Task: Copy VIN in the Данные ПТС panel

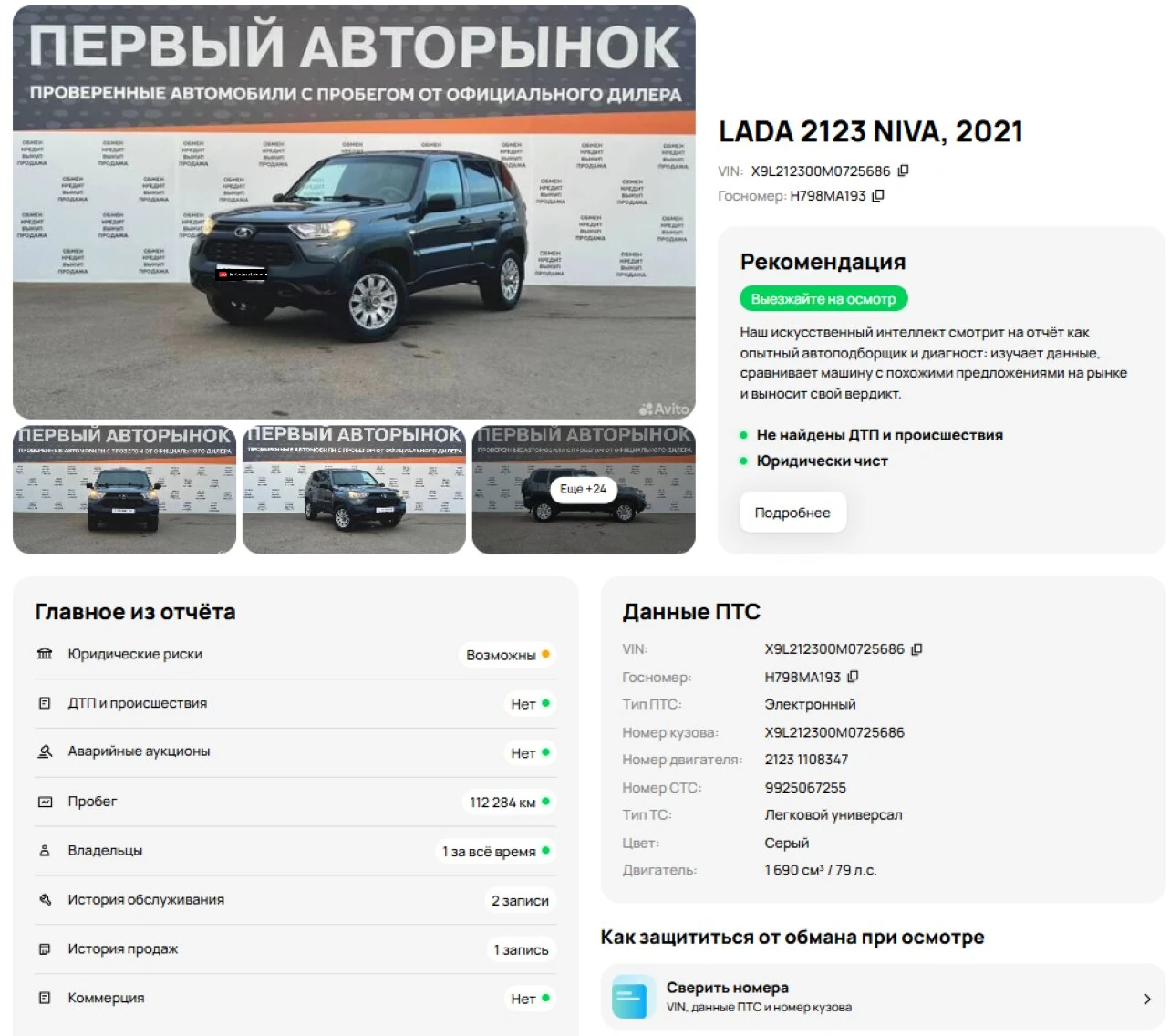Action: click(x=916, y=649)
